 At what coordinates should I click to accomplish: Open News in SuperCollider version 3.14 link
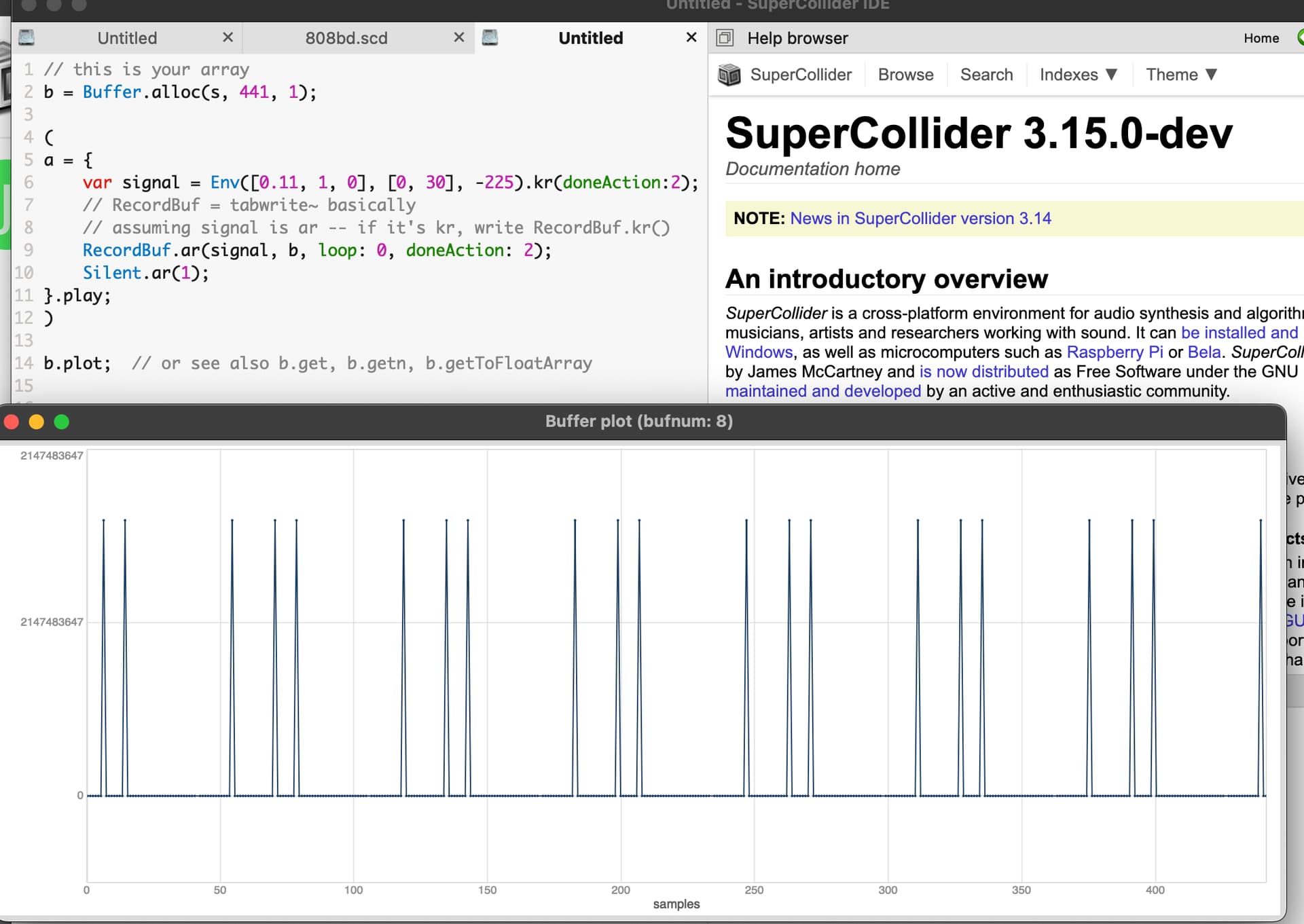pos(920,219)
